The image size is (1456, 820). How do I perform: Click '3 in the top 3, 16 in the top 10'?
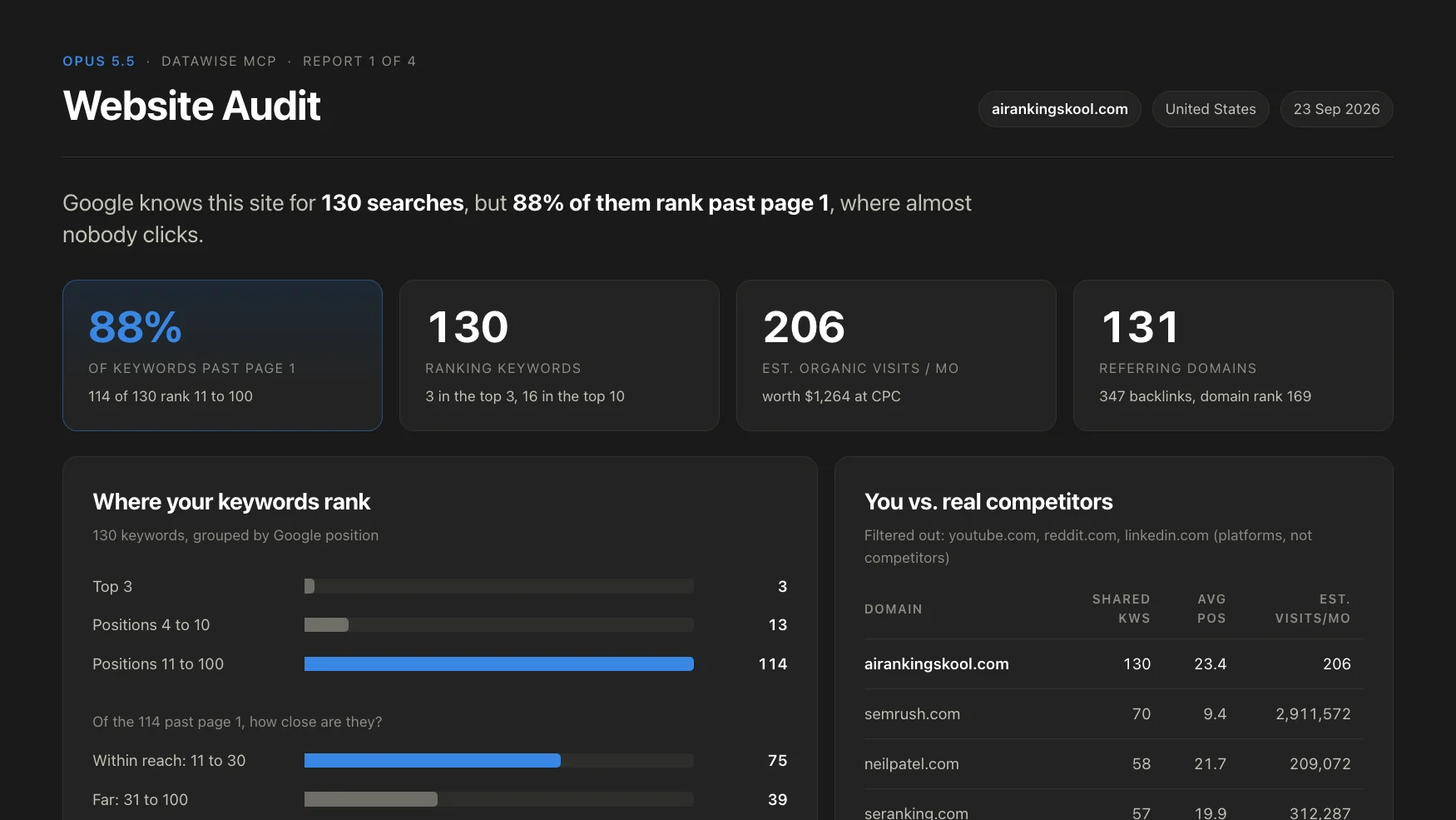tap(525, 396)
